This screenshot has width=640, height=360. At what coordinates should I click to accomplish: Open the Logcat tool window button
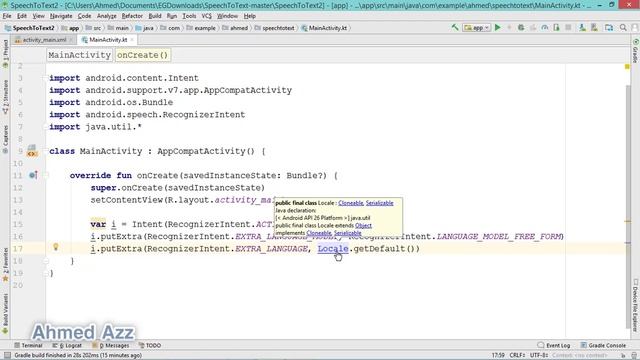(x=67, y=345)
